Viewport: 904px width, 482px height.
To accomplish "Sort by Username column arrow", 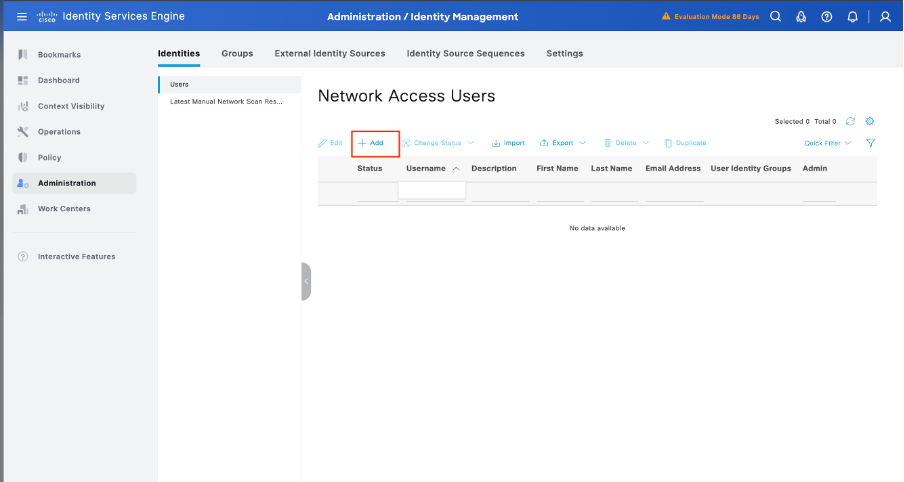I will tap(456, 168).
